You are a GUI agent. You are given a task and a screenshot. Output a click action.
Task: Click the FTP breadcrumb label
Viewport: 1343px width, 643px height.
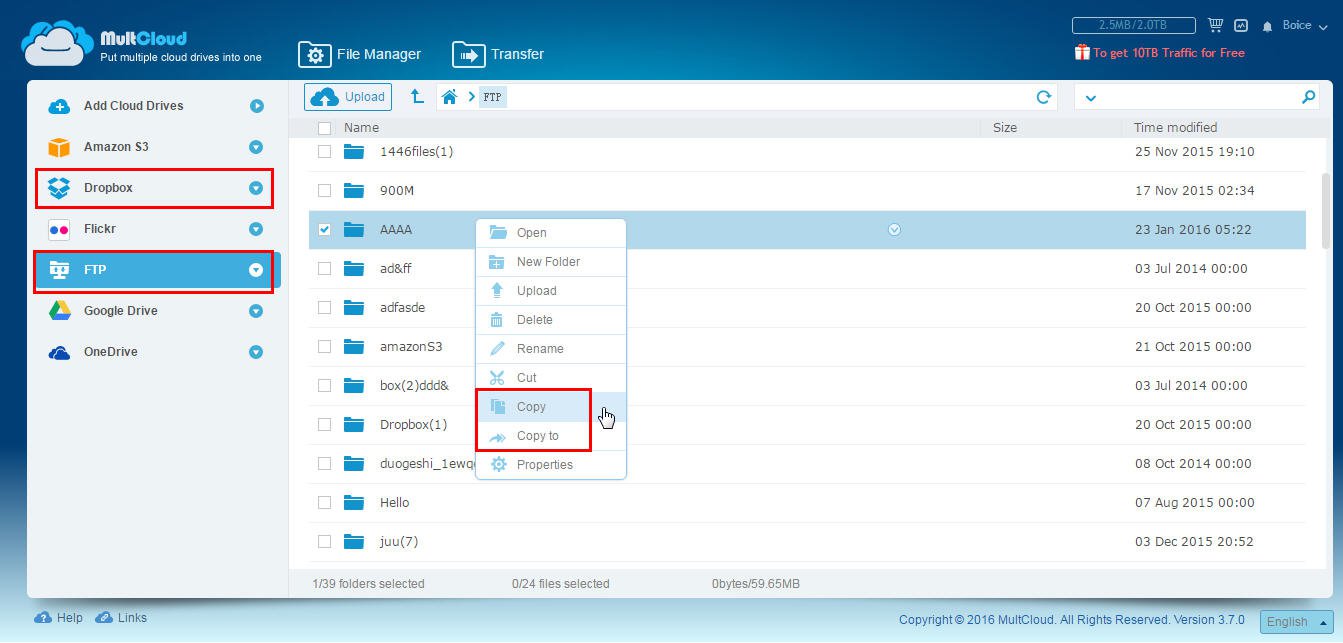point(492,97)
